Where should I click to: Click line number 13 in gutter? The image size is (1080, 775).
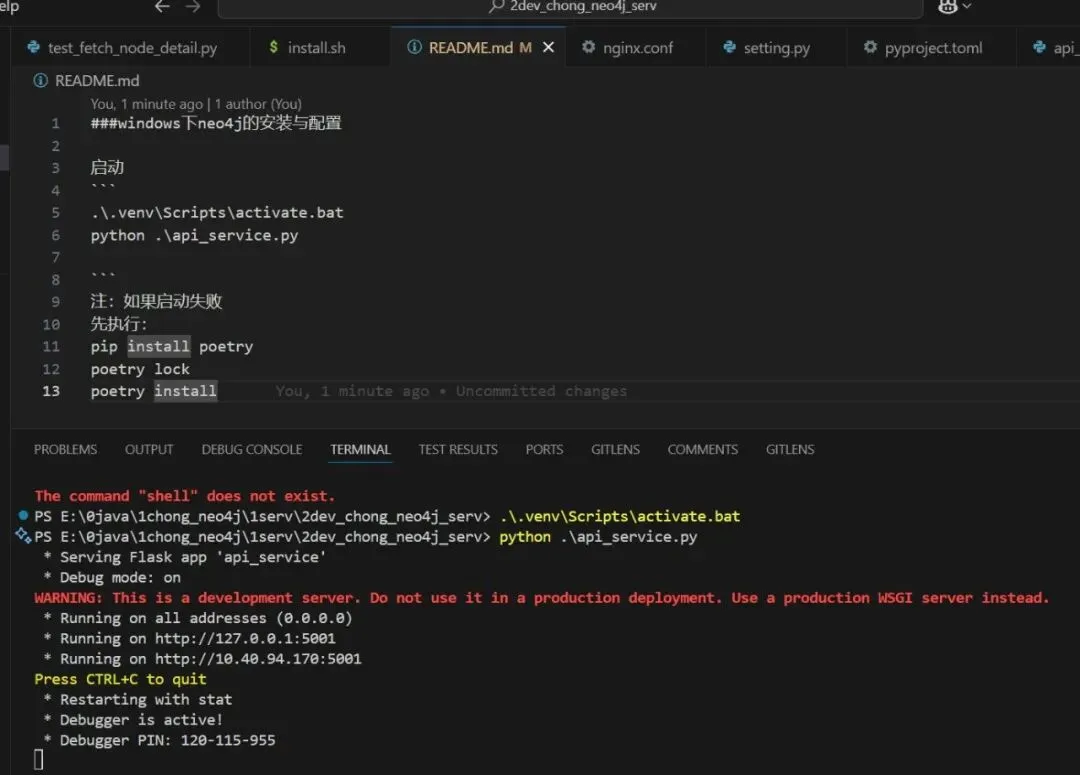point(51,391)
